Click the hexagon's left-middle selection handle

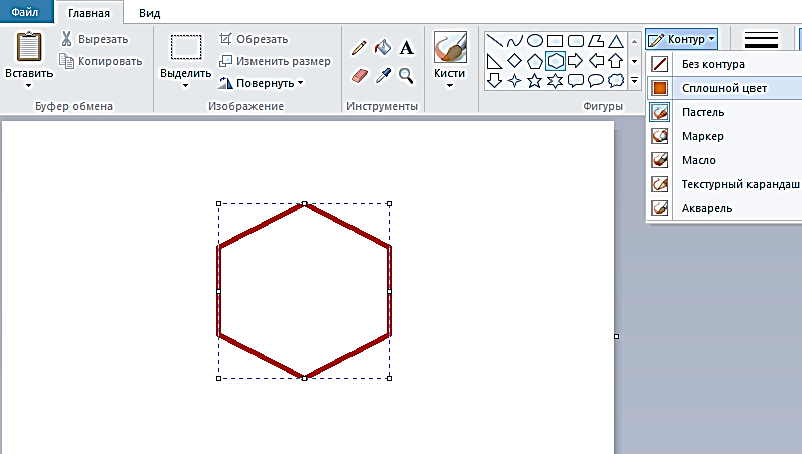218,291
